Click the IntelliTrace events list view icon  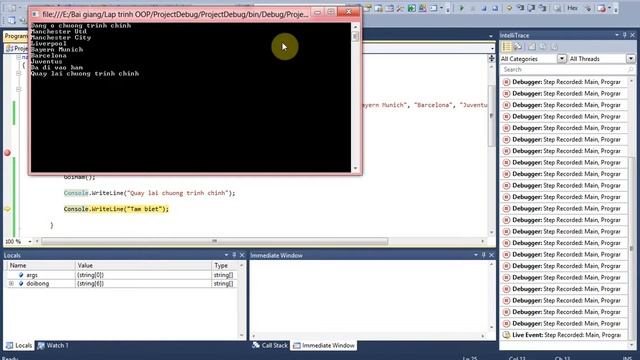tap(507, 47)
